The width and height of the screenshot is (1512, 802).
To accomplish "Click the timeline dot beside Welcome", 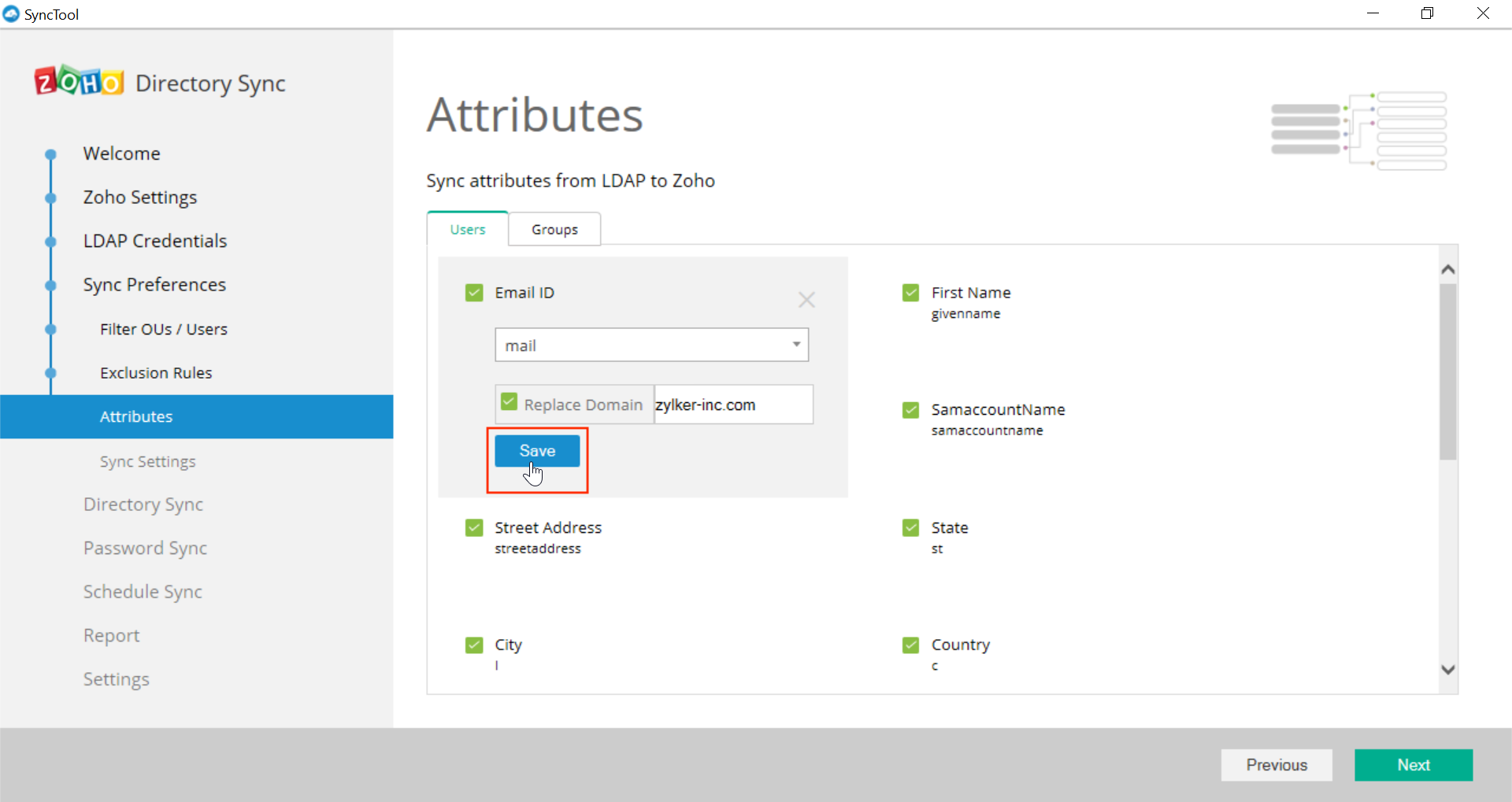I will (50, 153).
